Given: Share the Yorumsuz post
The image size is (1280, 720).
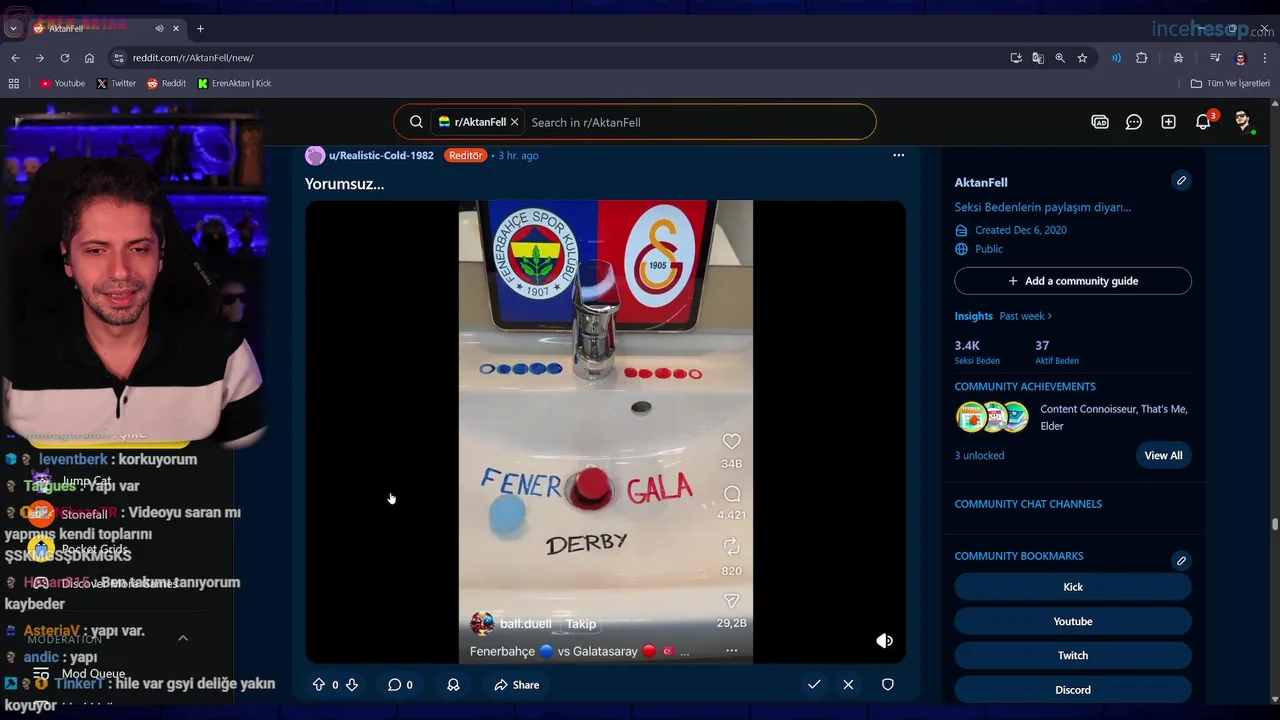Looking at the screenshot, I should pyautogui.click(x=517, y=685).
